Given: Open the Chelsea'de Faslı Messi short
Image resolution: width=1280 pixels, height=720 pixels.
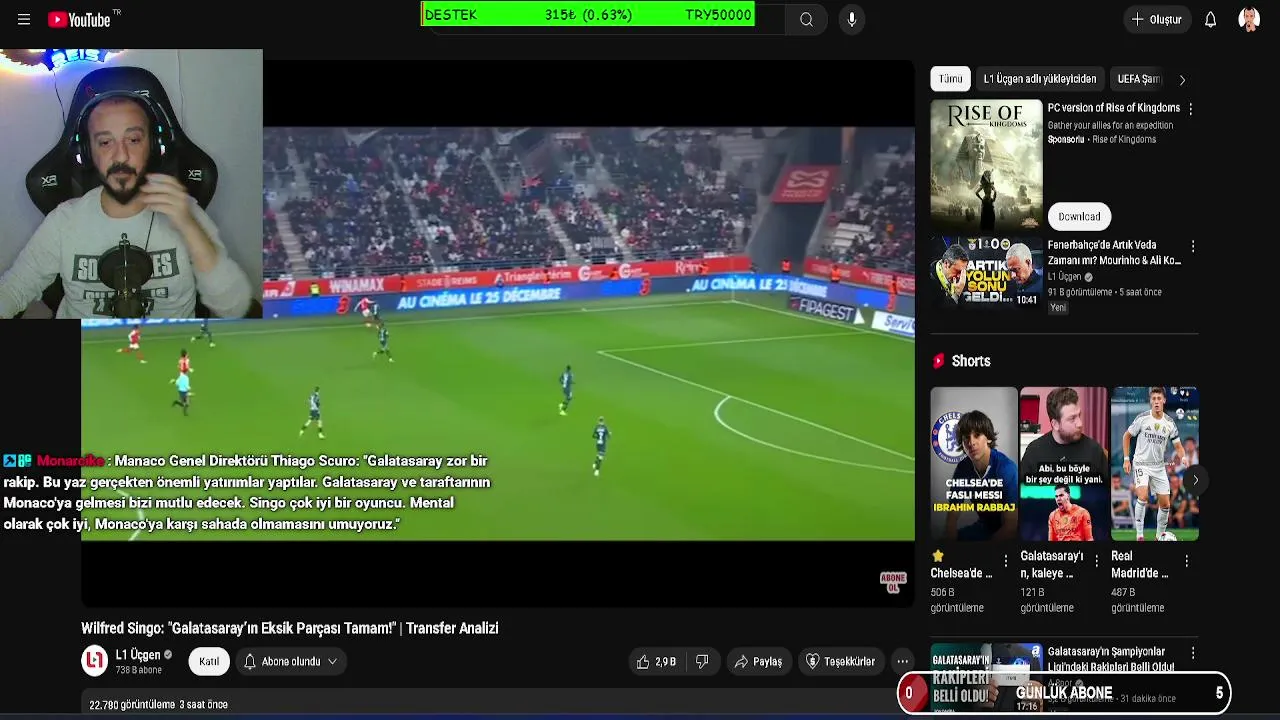Looking at the screenshot, I should point(974,464).
